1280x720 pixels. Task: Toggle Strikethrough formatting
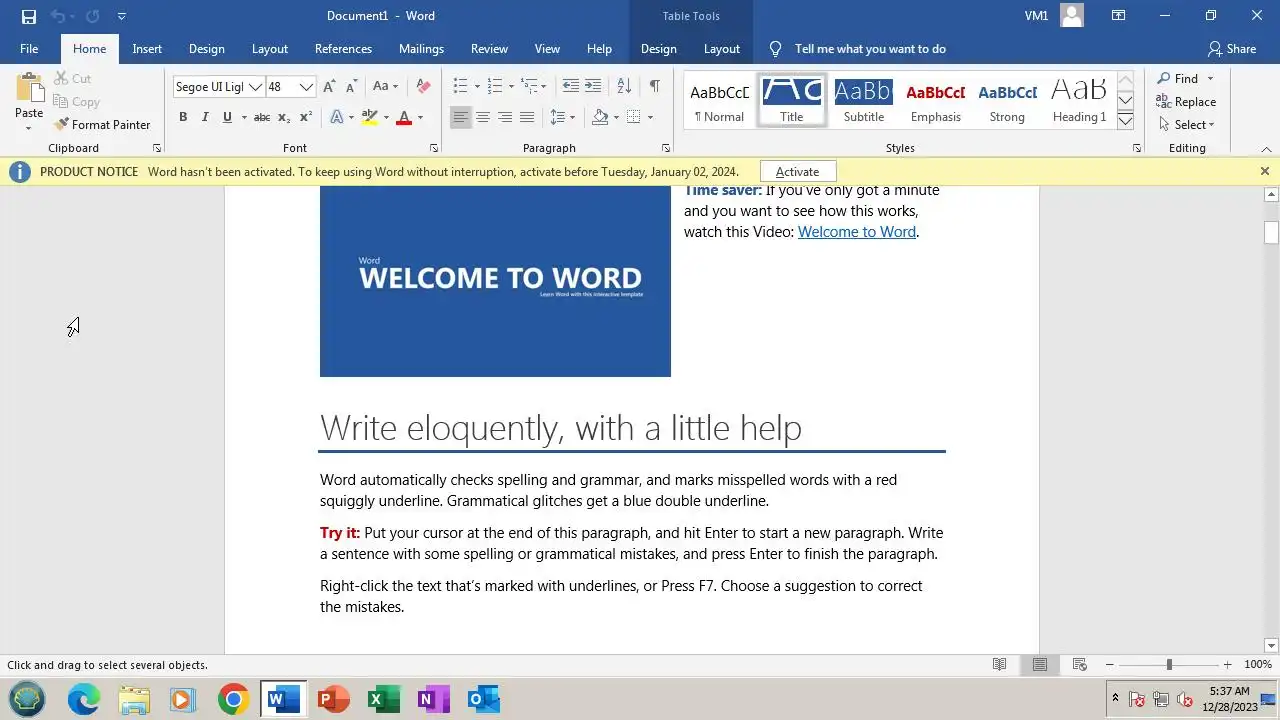(261, 117)
